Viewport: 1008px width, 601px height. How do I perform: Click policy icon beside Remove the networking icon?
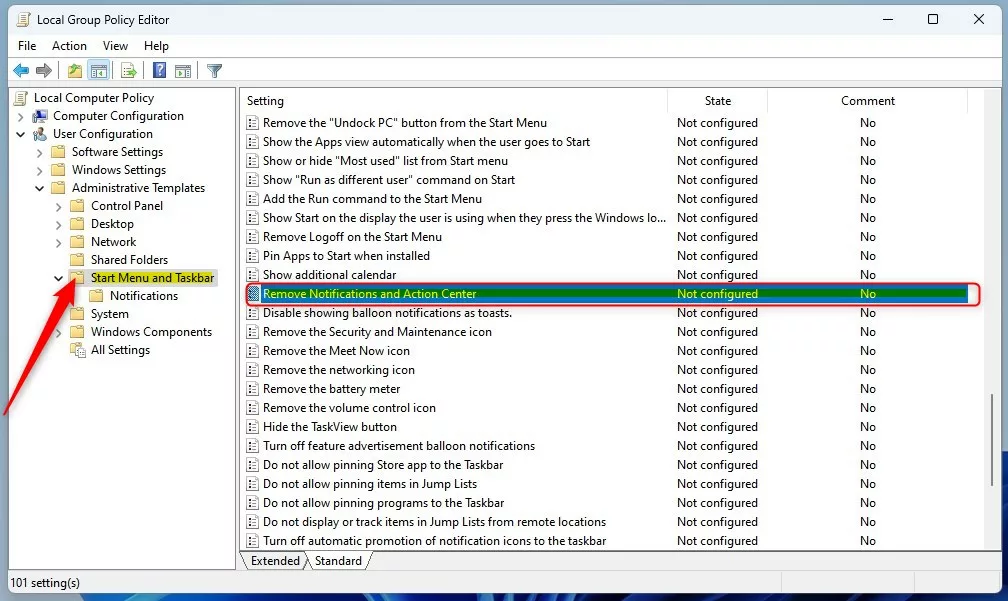coord(253,370)
